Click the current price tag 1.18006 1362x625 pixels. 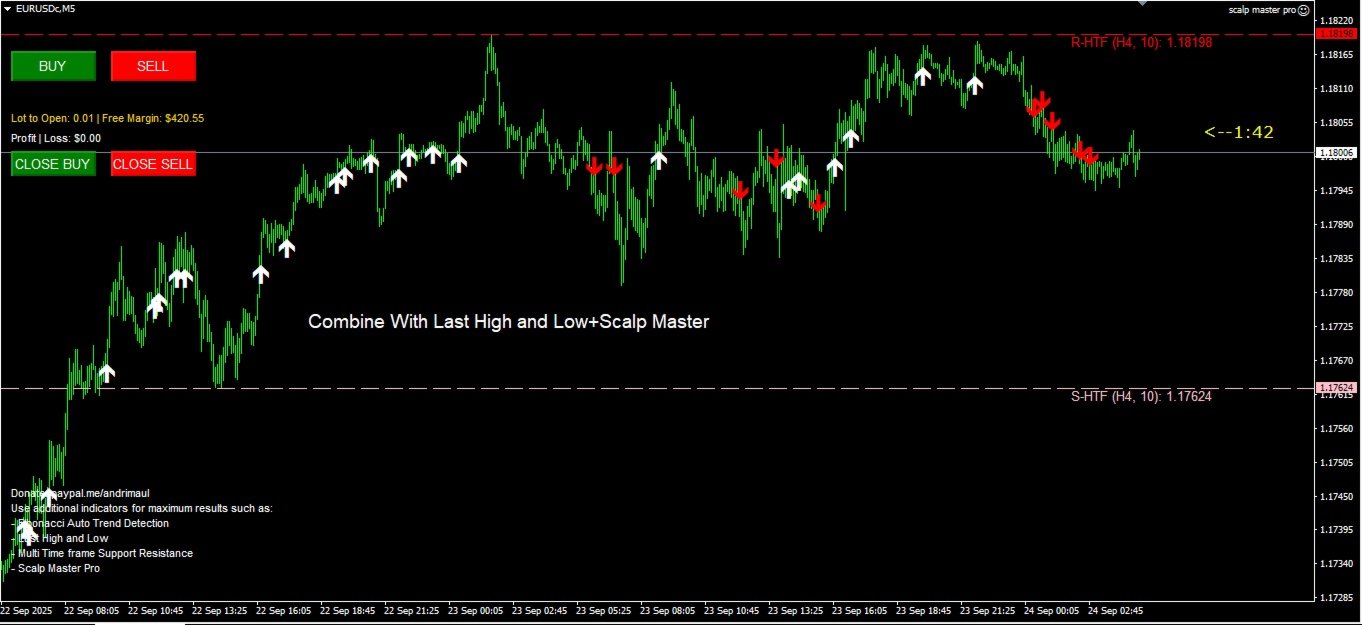coord(1337,153)
